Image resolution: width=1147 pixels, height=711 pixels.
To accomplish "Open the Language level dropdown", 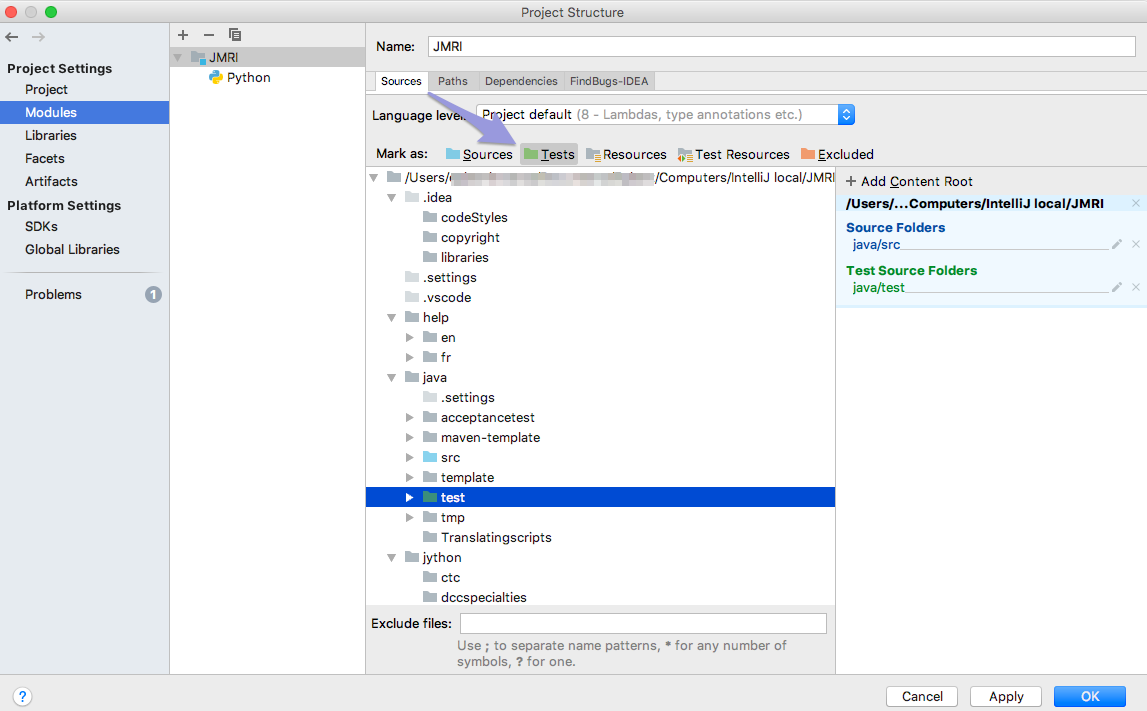I will click(846, 114).
